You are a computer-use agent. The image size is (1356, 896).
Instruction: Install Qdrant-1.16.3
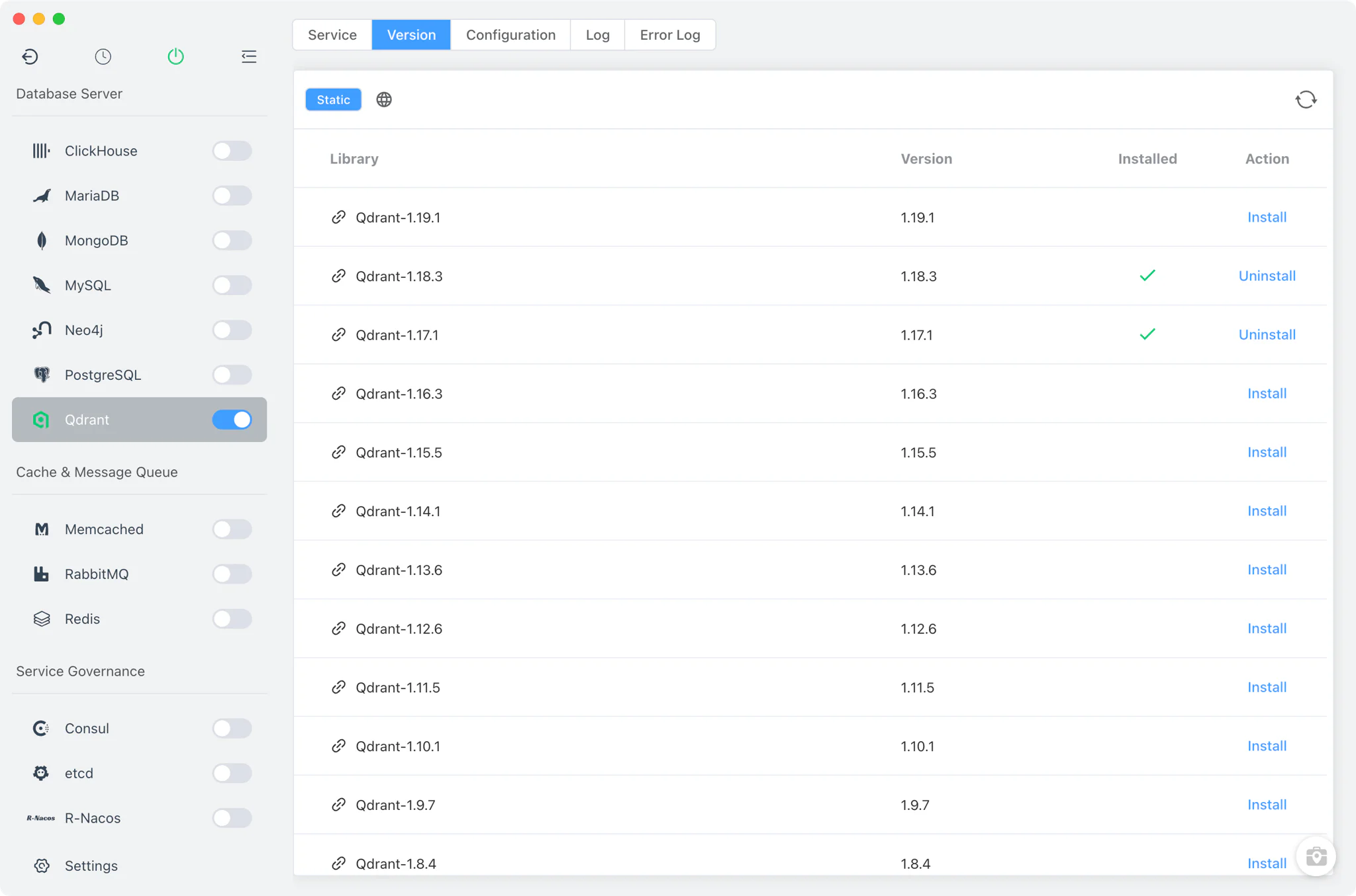1267,394
